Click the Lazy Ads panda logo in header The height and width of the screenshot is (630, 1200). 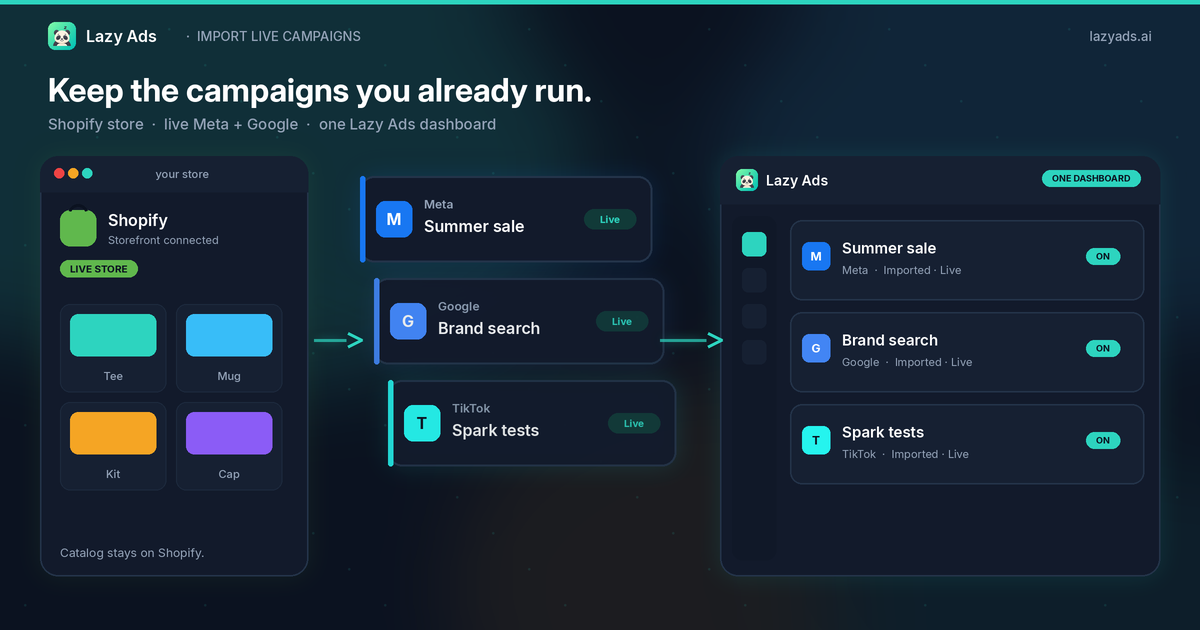[x=62, y=36]
